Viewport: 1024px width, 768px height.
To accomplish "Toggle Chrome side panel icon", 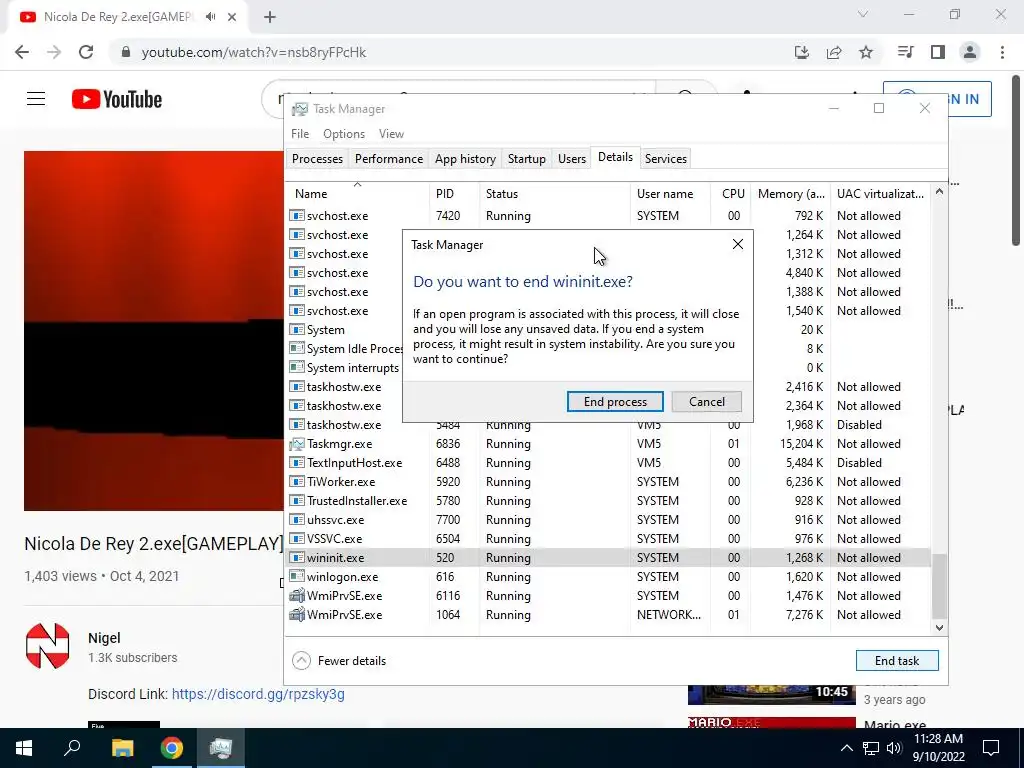I will 938,52.
